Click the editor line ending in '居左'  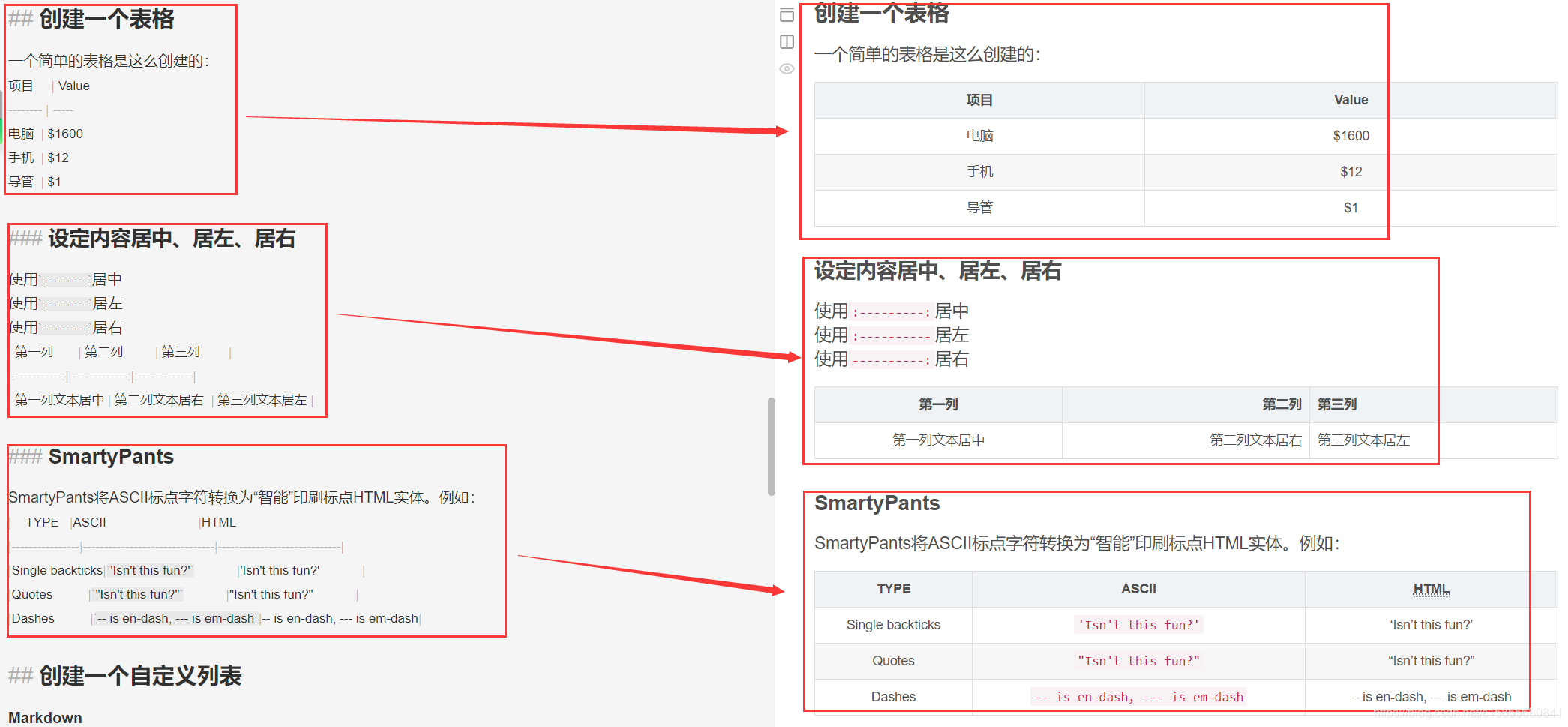coord(65,304)
